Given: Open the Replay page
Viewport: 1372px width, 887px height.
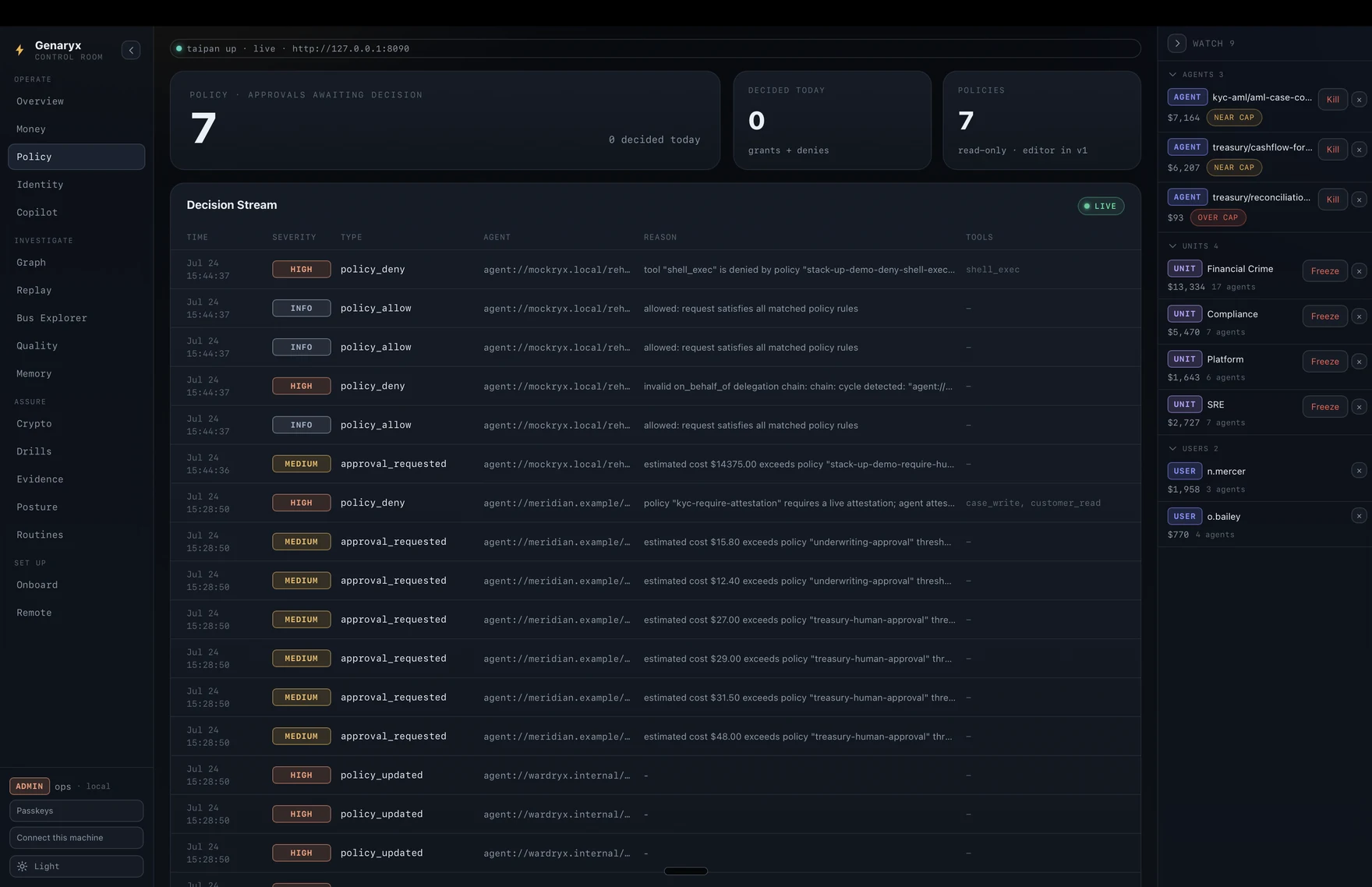Looking at the screenshot, I should coord(76,290).
